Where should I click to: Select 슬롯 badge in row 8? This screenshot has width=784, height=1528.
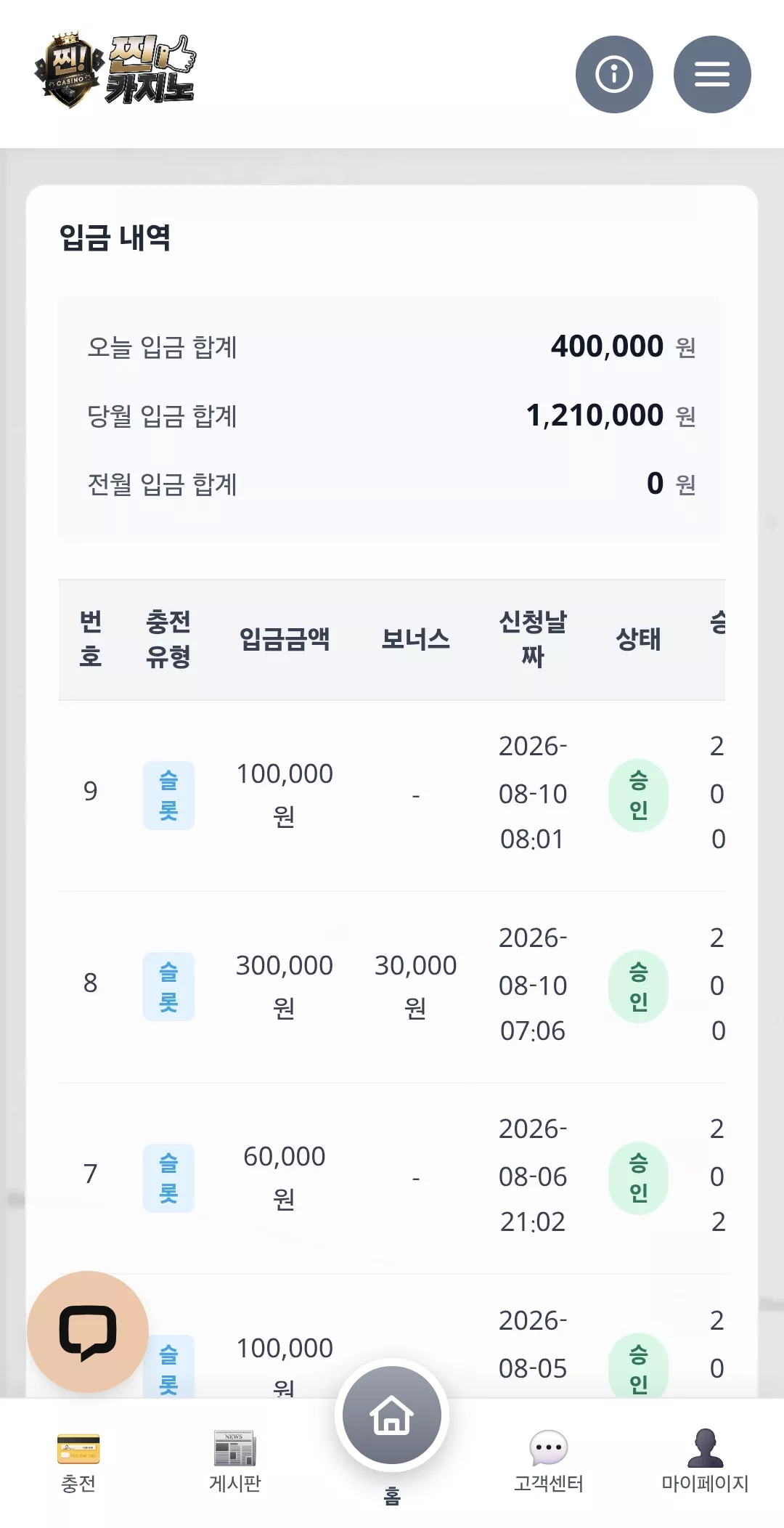pos(168,986)
